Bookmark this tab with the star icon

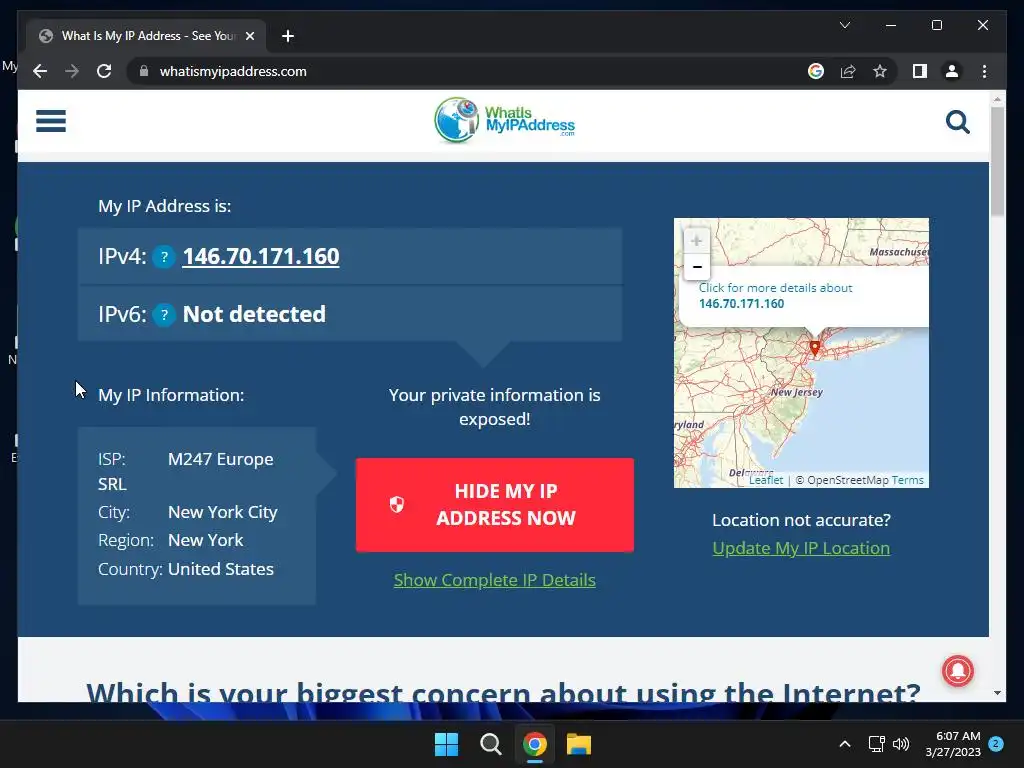coord(880,71)
